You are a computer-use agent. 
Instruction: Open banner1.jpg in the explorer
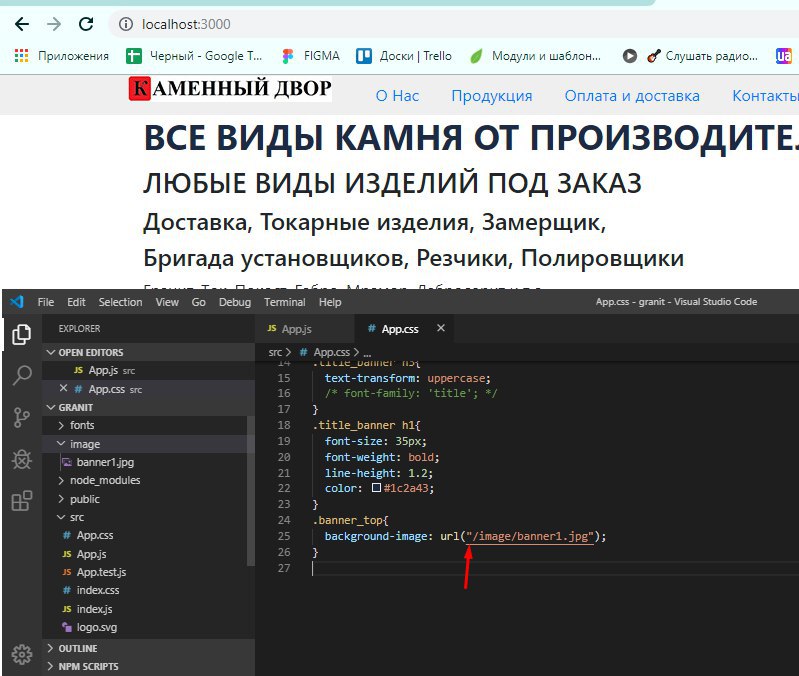[x=145, y=462]
